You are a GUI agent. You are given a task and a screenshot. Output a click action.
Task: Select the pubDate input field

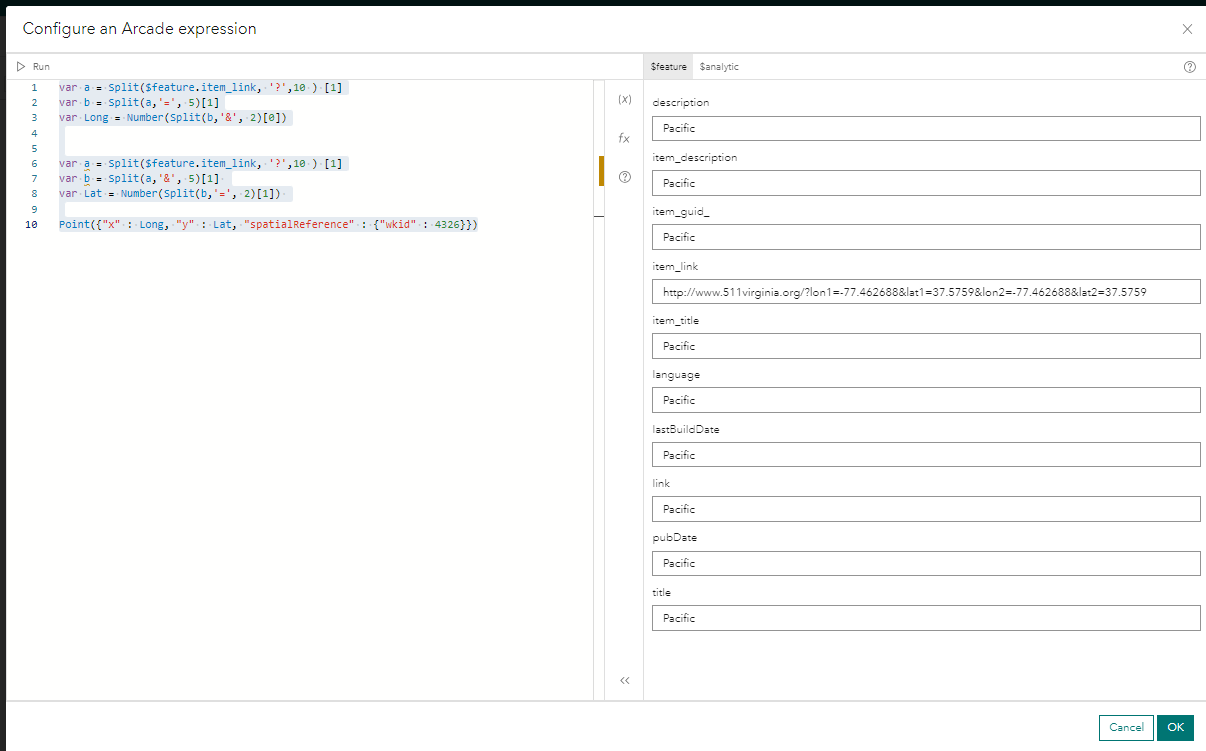tap(925, 563)
